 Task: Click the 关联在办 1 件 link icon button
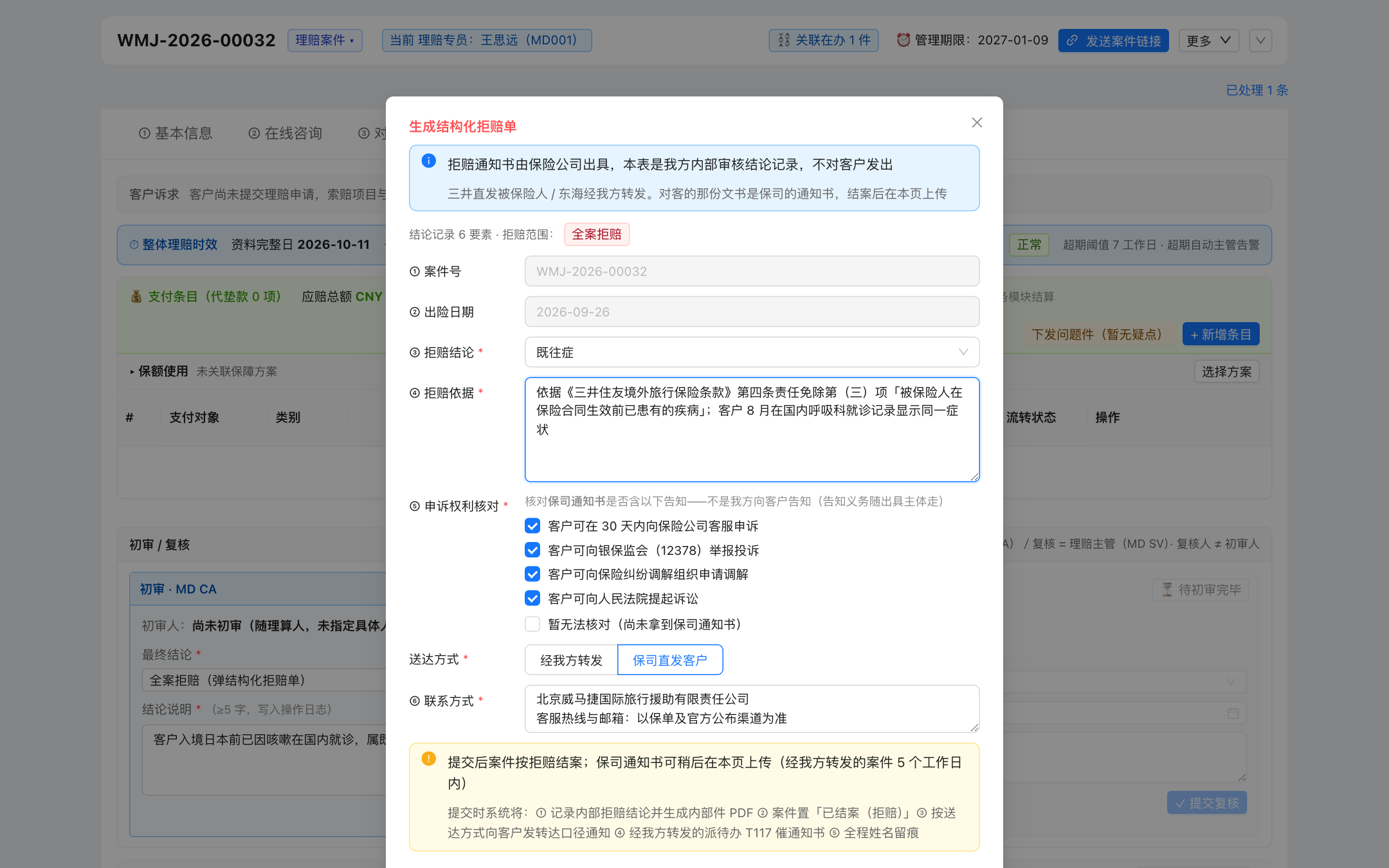click(x=823, y=40)
